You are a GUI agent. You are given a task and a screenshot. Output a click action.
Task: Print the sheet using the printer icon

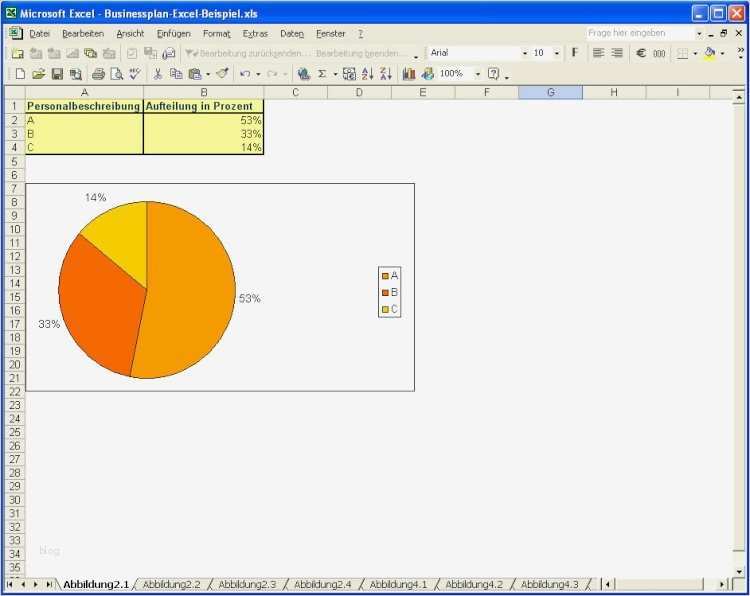click(98, 74)
